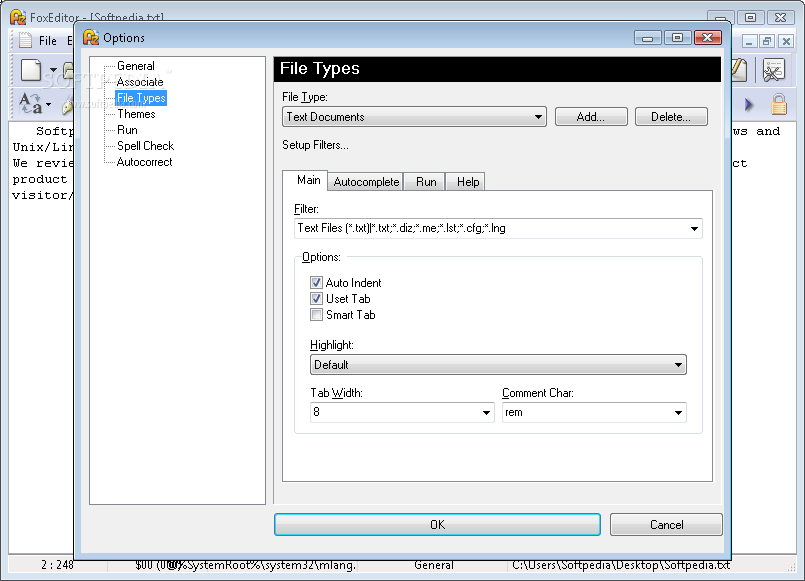
Task: Open the New document dropdown arrow
Action: [53, 70]
